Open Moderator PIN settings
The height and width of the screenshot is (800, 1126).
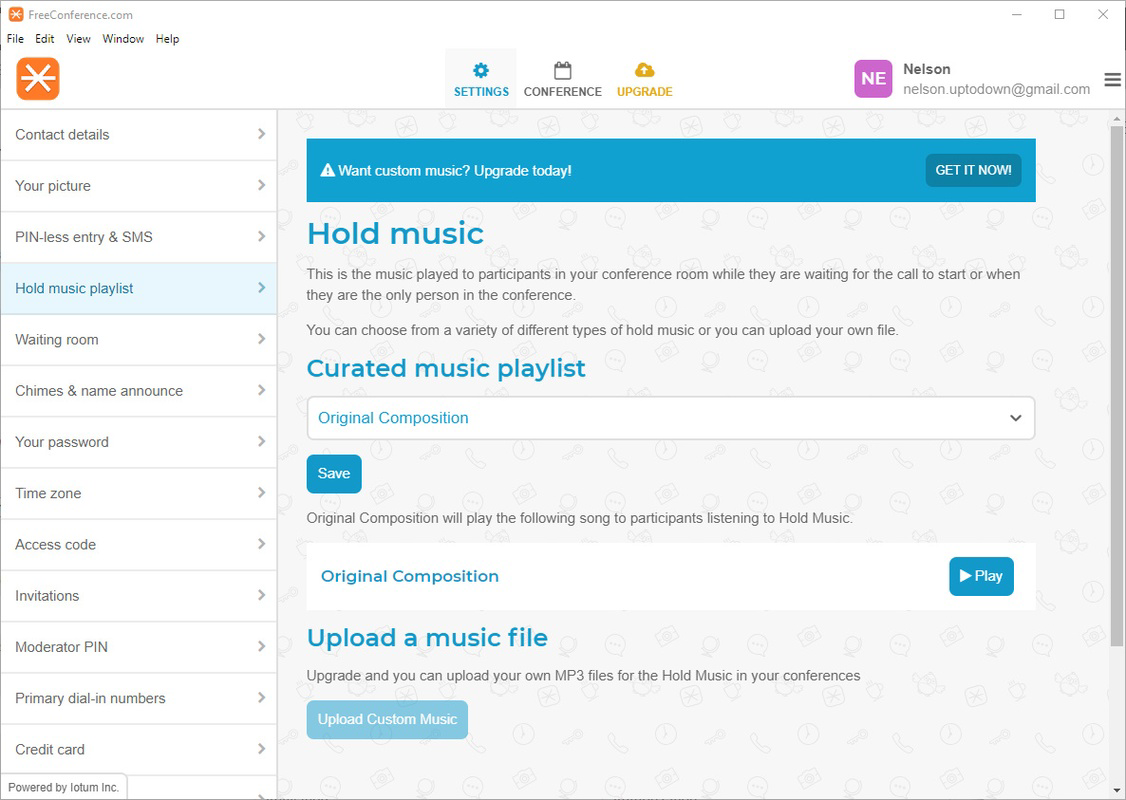pos(139,647)
